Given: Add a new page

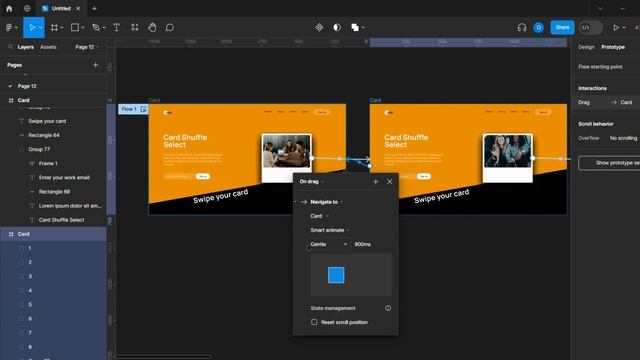Looking at the screenshot, I should point(96,64).
